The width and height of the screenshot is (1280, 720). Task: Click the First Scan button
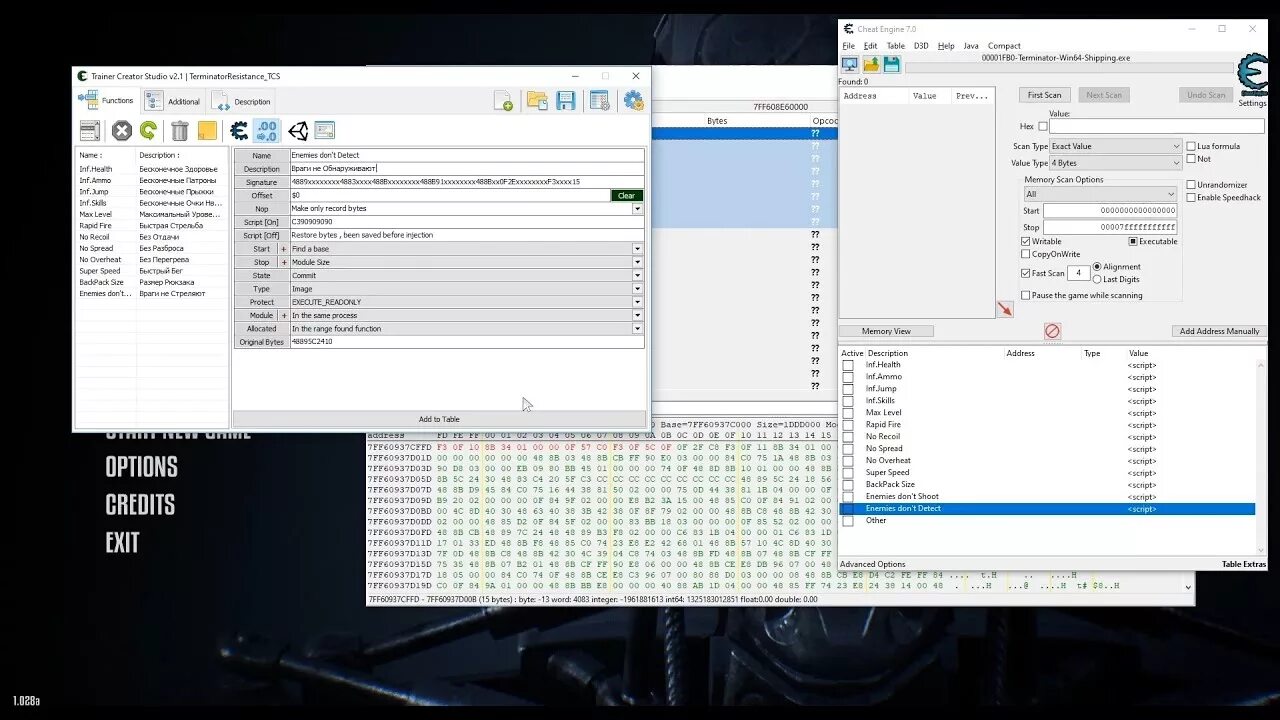(1045, 95)
